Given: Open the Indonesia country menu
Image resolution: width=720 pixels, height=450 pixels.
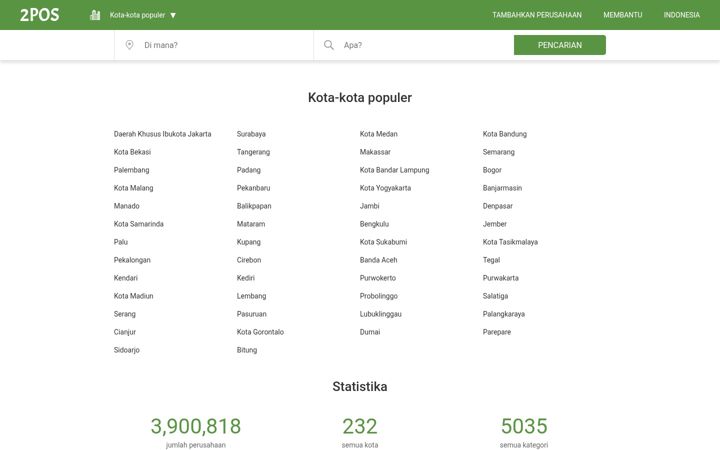Looking at the screenshot, I should click(681, 15).
